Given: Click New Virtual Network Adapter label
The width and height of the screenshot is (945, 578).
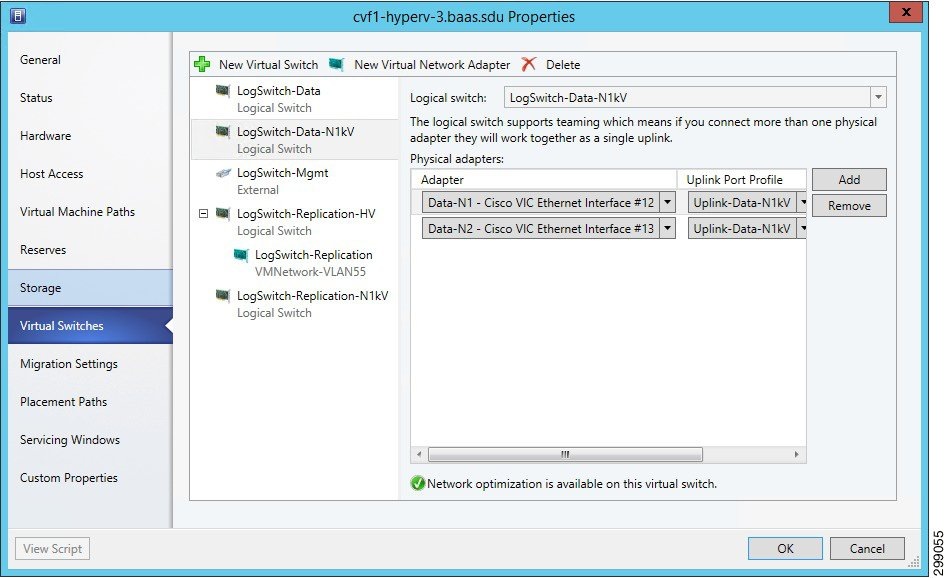Looking at the screenshot, I should [x=432, y=64].
